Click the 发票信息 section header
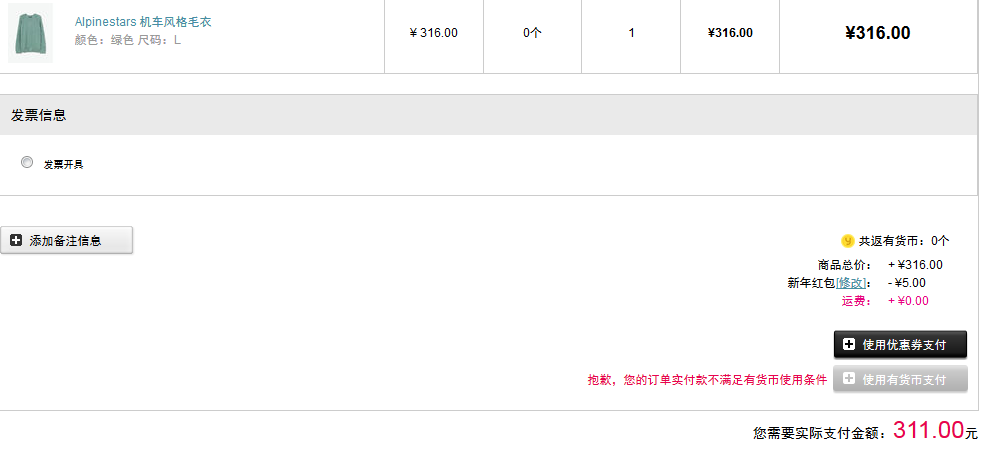Image resolution: width=981 pixels, height=450 pixels. (39, 115)
